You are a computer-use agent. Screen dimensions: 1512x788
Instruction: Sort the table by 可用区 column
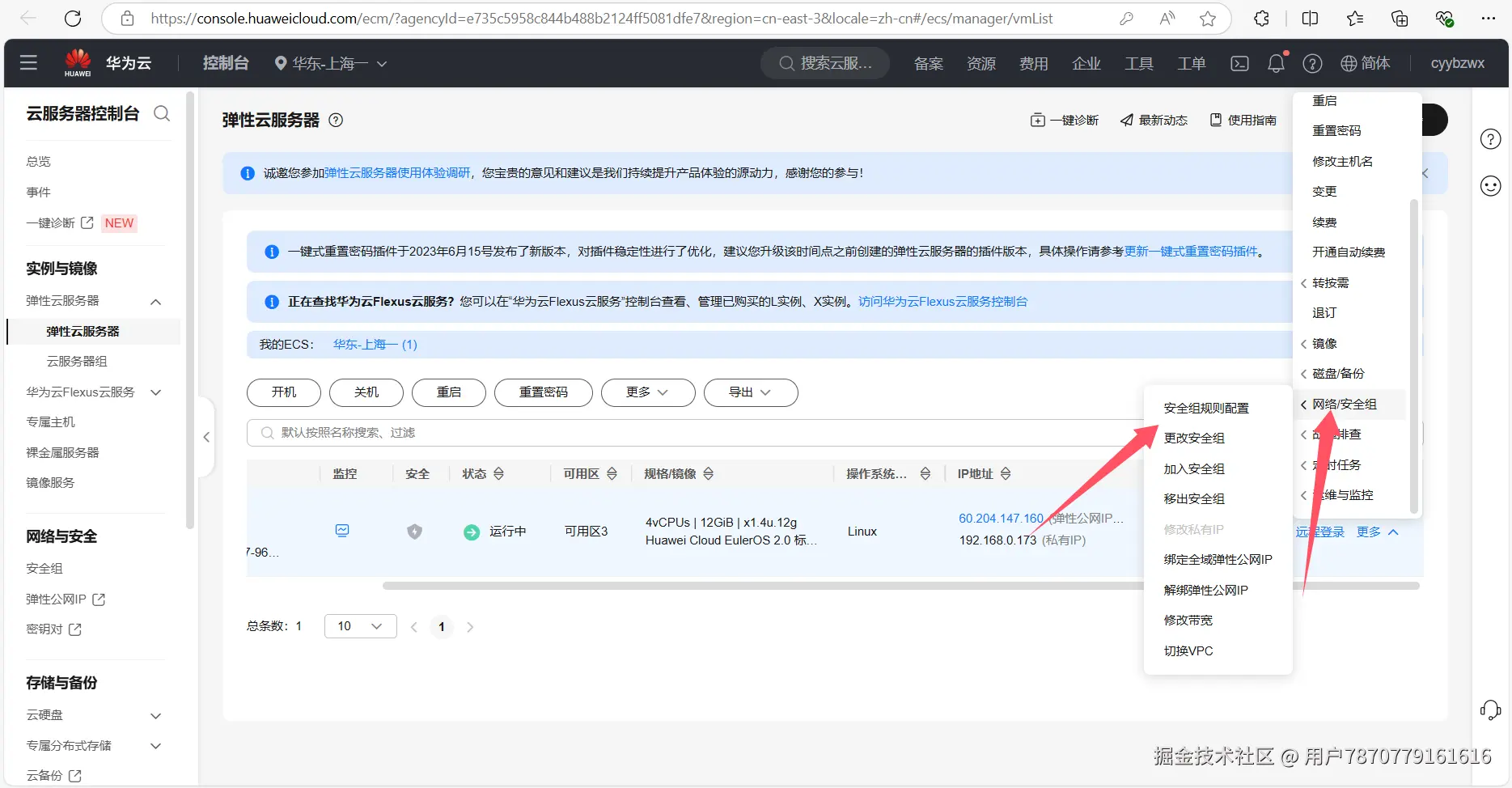pos(612,473)
